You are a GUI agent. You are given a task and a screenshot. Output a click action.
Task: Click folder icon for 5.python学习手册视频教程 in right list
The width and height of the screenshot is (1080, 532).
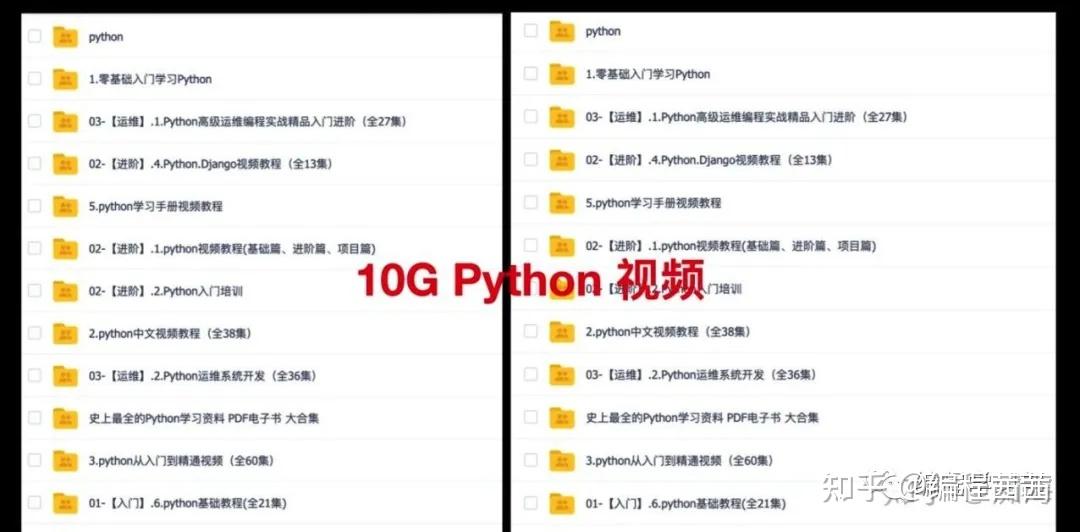point(562,203)
